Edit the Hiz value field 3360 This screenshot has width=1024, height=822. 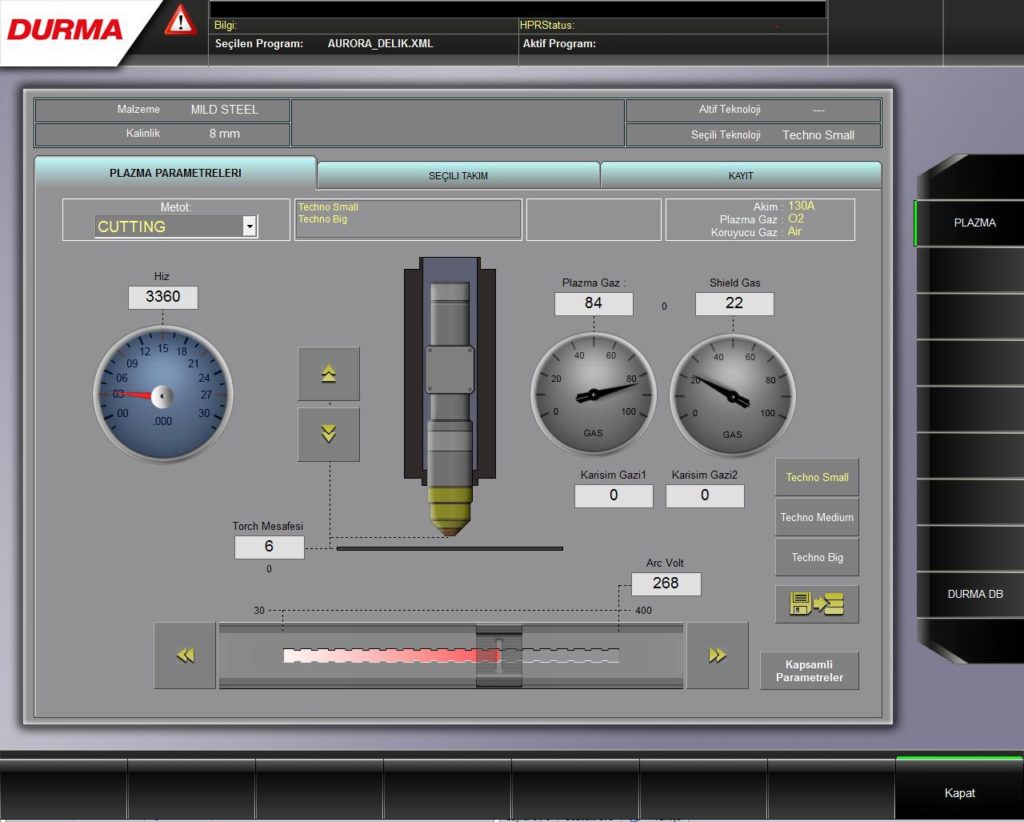[163, 297]
